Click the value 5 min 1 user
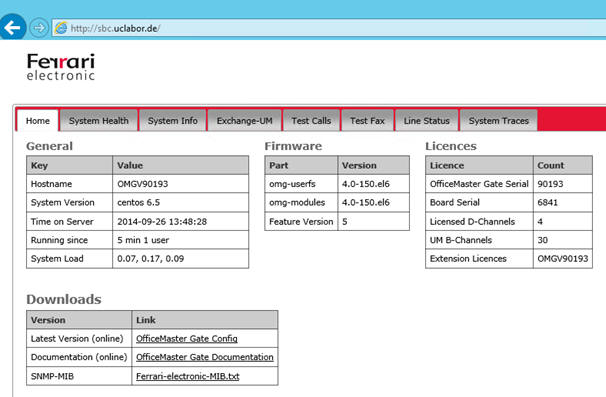The height and width of the screenshot is (397, 606). (180, 240)
